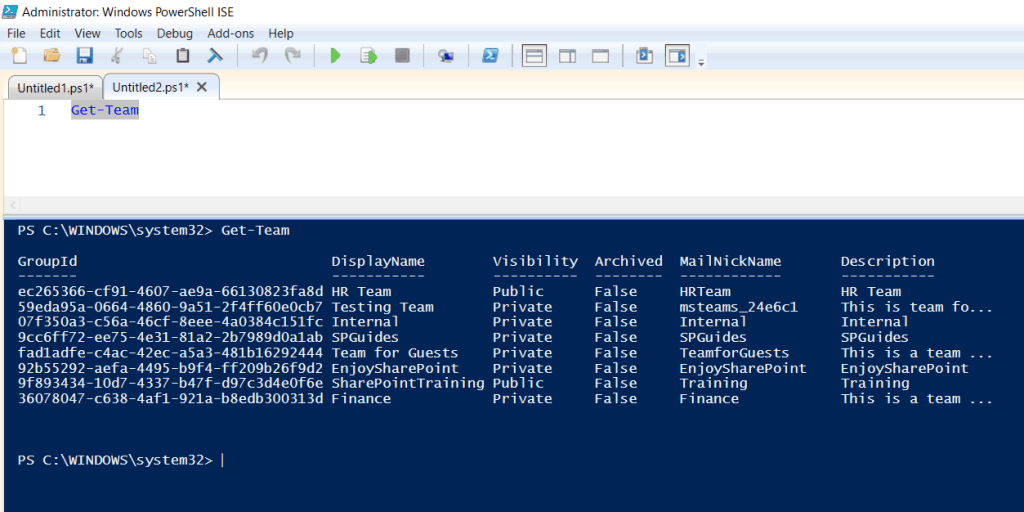Save the current script

[x=85, y=56]
